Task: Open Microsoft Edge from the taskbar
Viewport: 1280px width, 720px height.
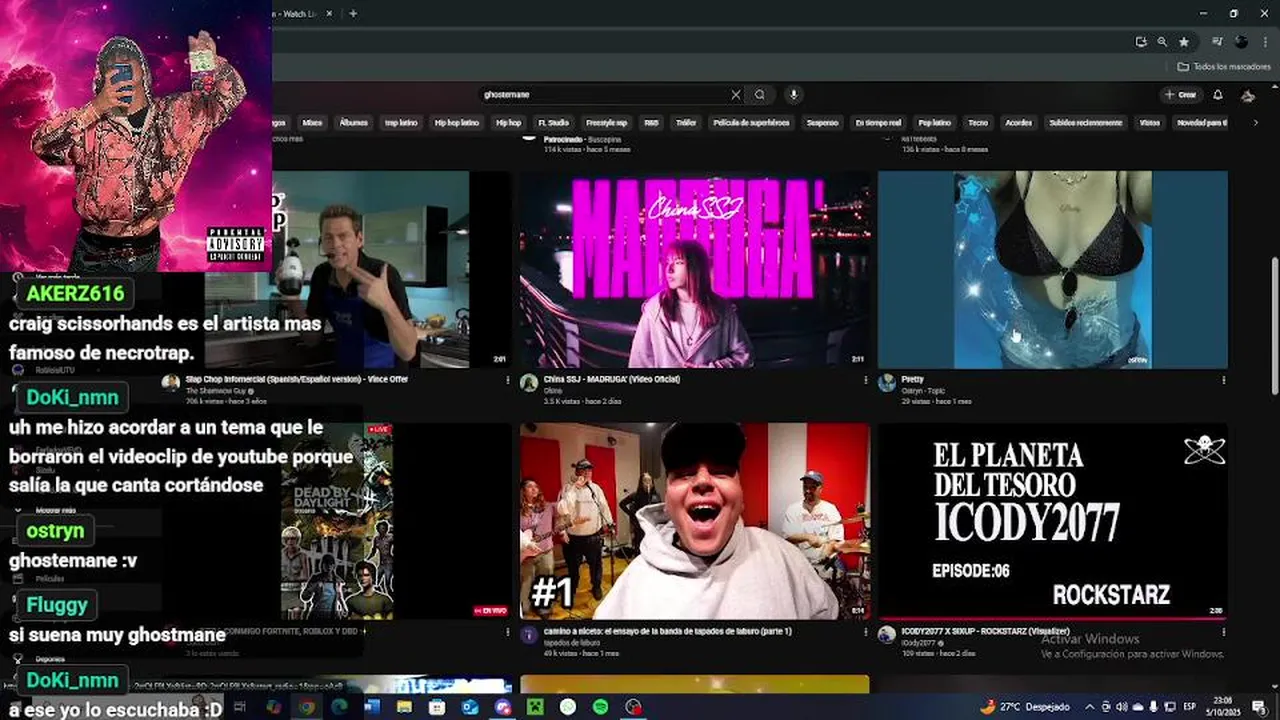Action: tap(339, 707)
